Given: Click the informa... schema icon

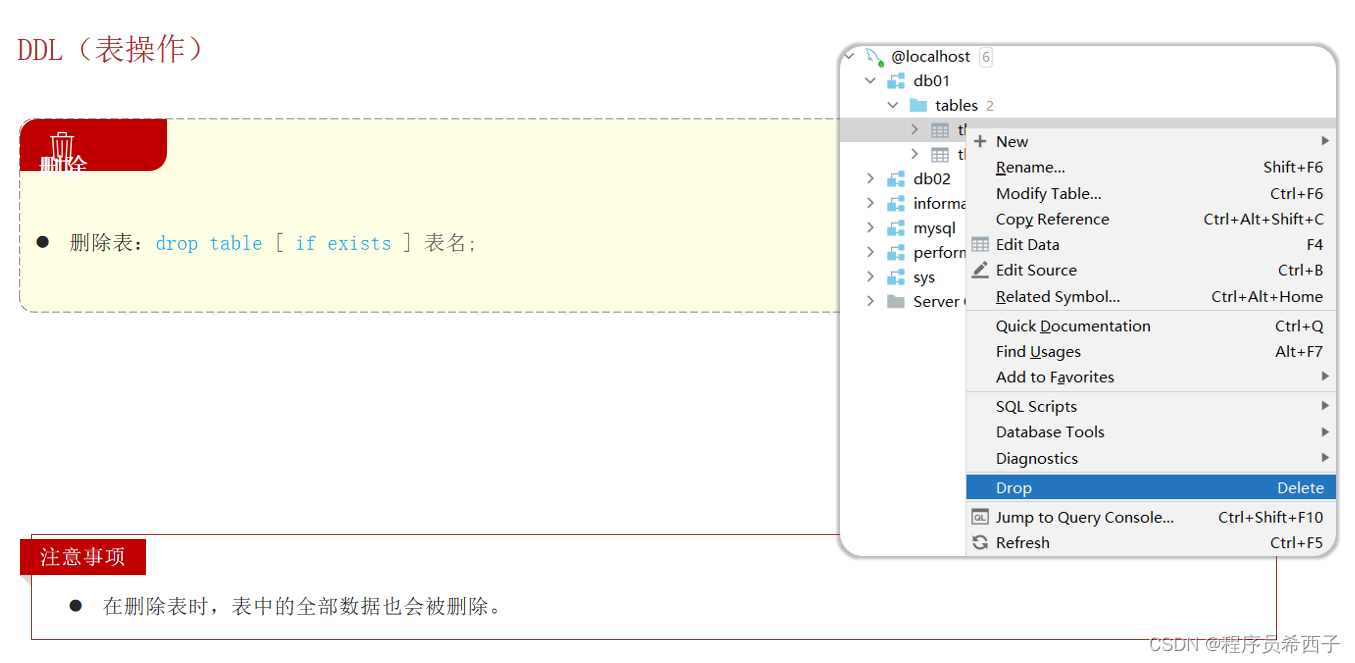Looking at the screenshot, I should 896,203.
